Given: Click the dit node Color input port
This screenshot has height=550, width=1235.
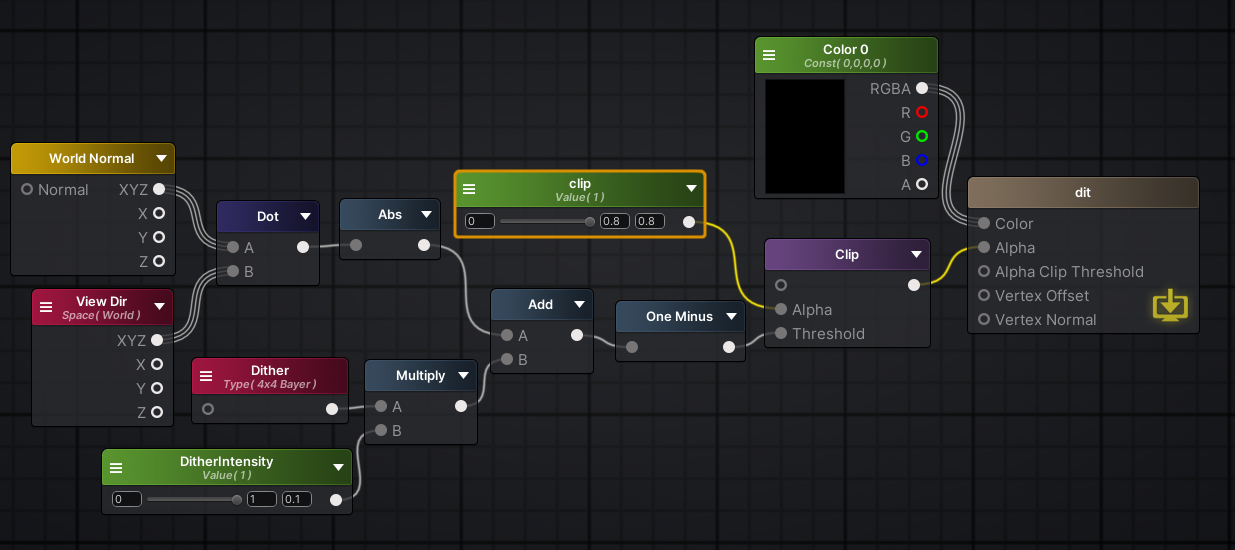Looking at the screenshot, I should tap(984, 224).
